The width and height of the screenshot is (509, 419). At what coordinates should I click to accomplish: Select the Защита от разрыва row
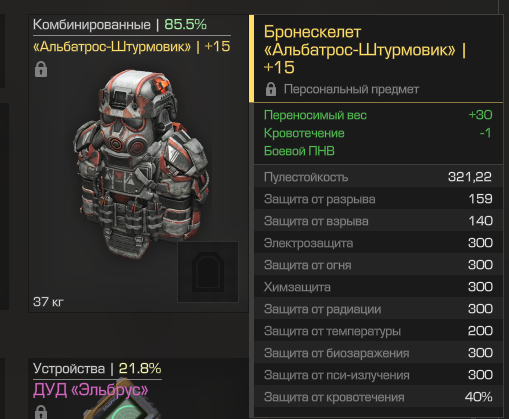[x=378, y=199]
